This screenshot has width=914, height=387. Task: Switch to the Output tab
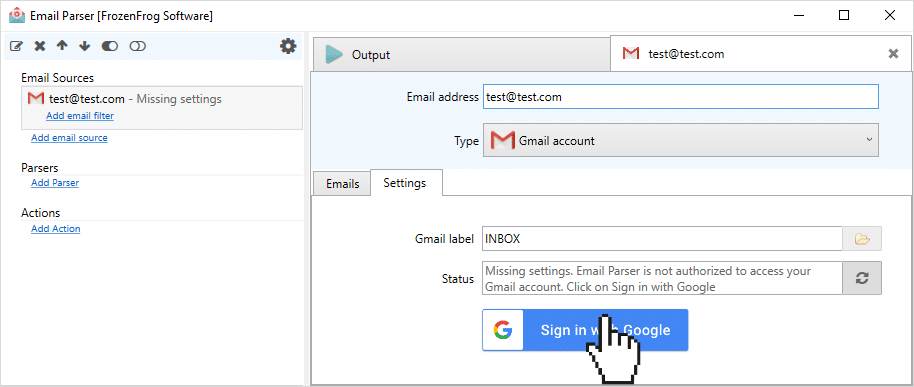point(461,55)
